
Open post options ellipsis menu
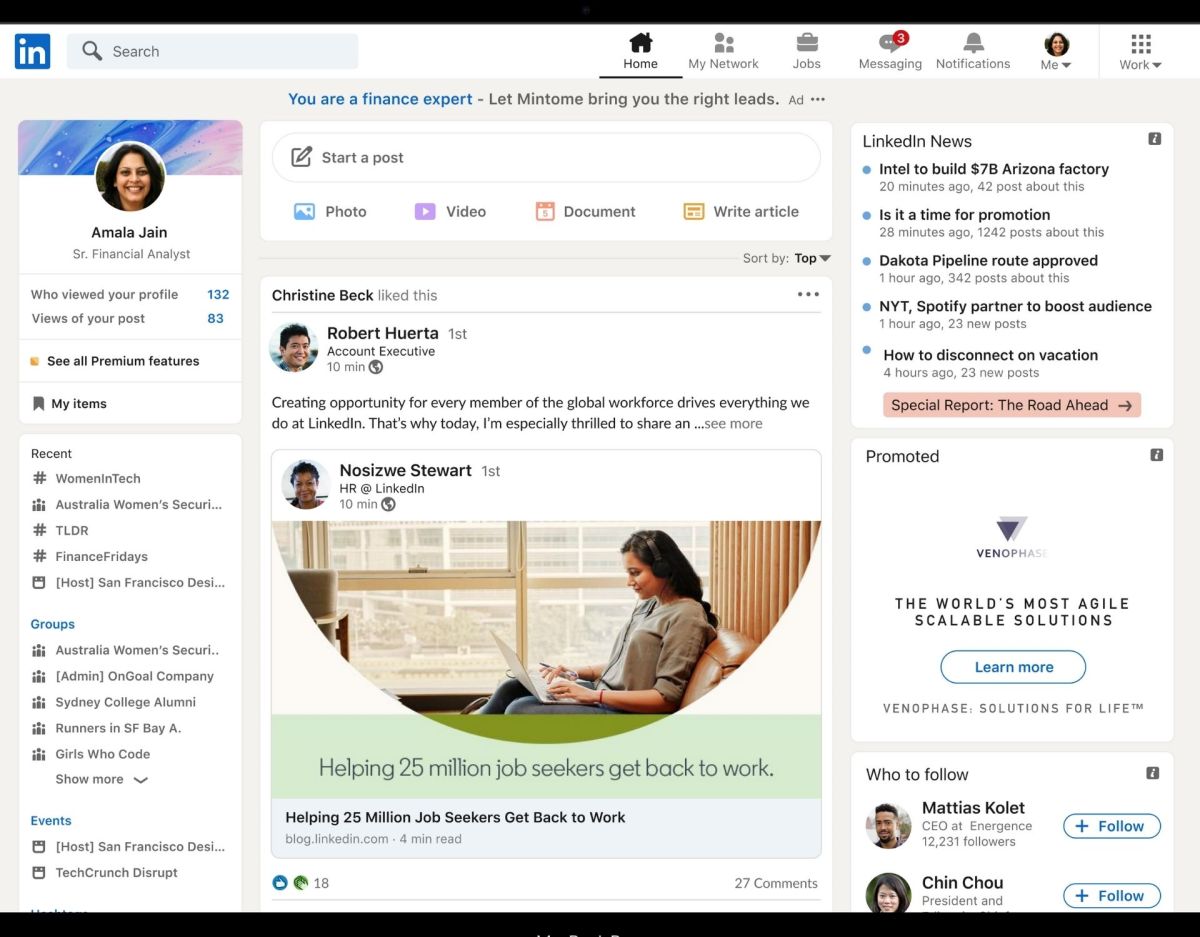[808, 294]
